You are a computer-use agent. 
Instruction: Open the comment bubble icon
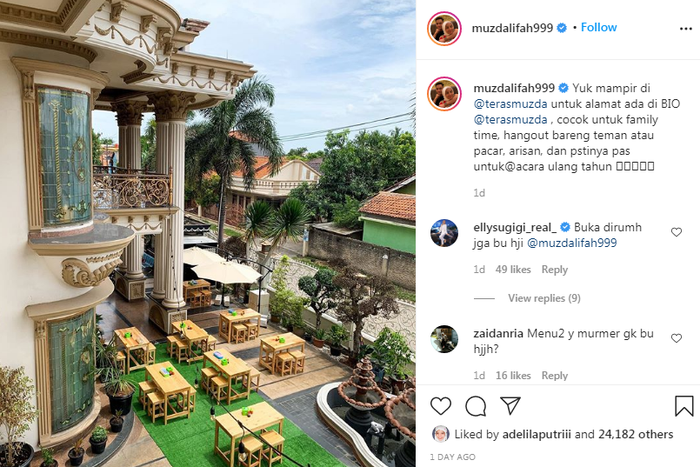coord(475,406)
